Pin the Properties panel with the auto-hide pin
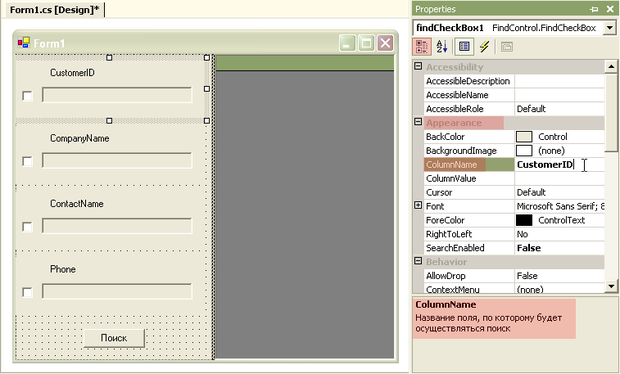The image size is (620, 374). click(594, 9)
